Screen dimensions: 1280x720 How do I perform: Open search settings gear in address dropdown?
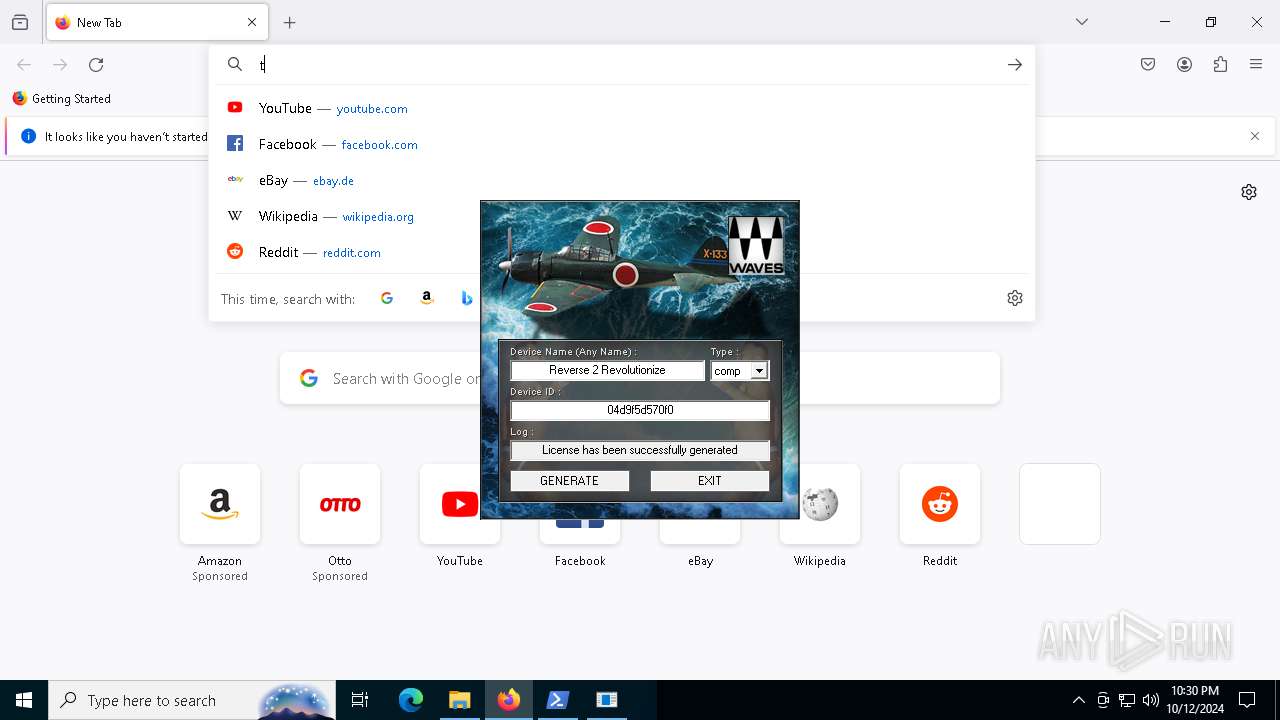(1015, 298)
